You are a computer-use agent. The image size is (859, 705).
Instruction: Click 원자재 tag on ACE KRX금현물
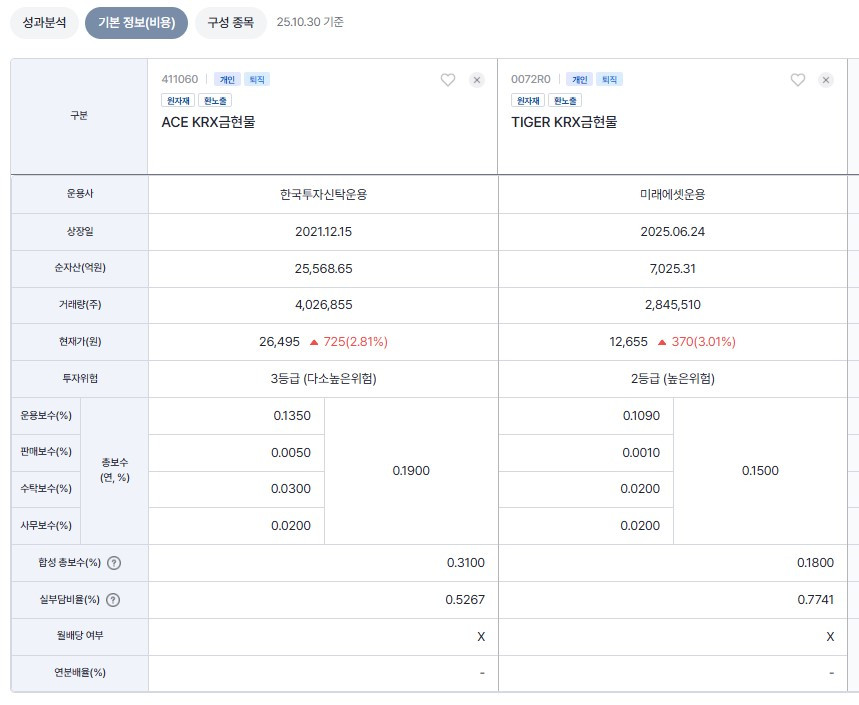pyautogui.click(x=178, y=101)
